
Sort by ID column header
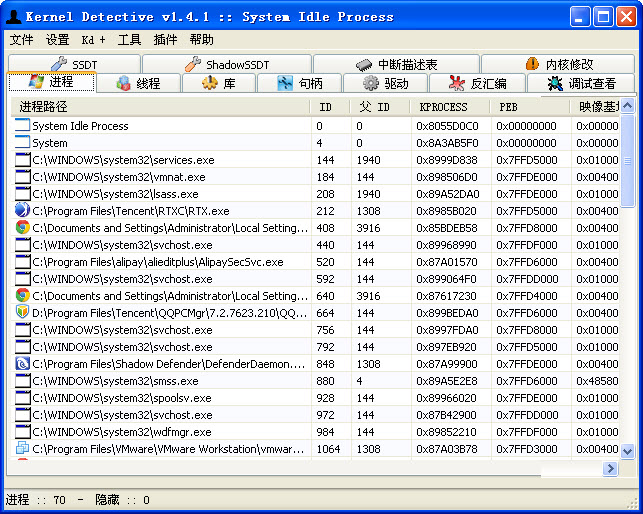click(x=330, y=107)
